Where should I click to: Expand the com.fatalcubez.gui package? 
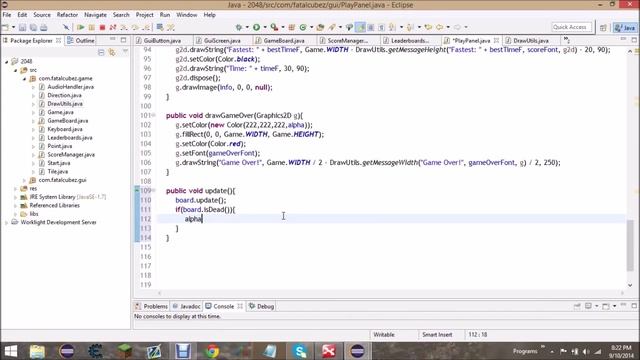[x=24, y=180]
